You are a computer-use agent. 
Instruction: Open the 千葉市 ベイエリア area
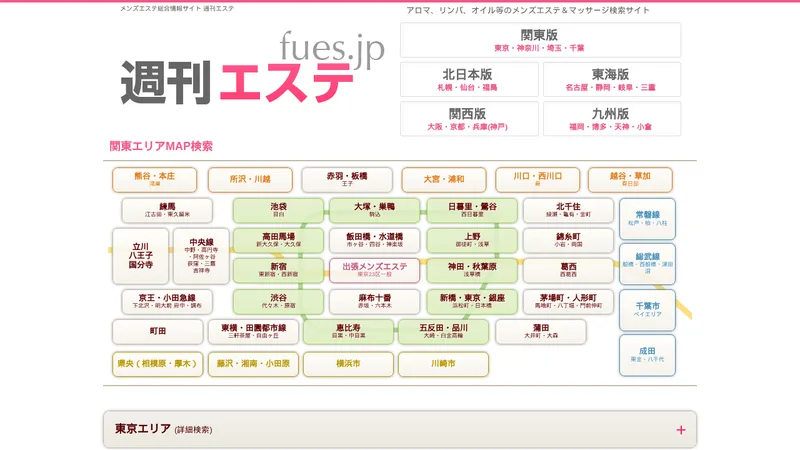pos(647,310)
